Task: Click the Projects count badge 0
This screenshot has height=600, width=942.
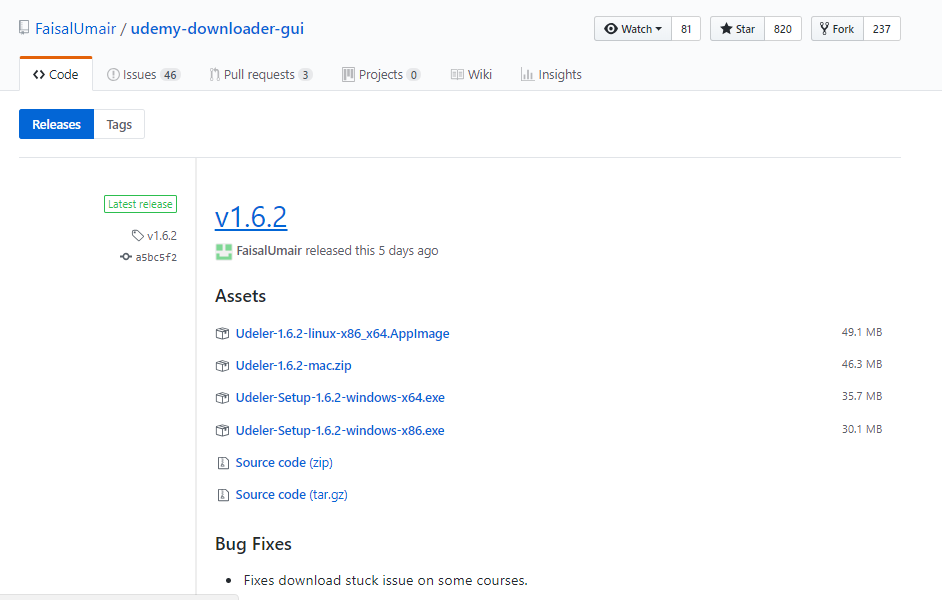Action: pyautogui.click(x=413, y=75)
